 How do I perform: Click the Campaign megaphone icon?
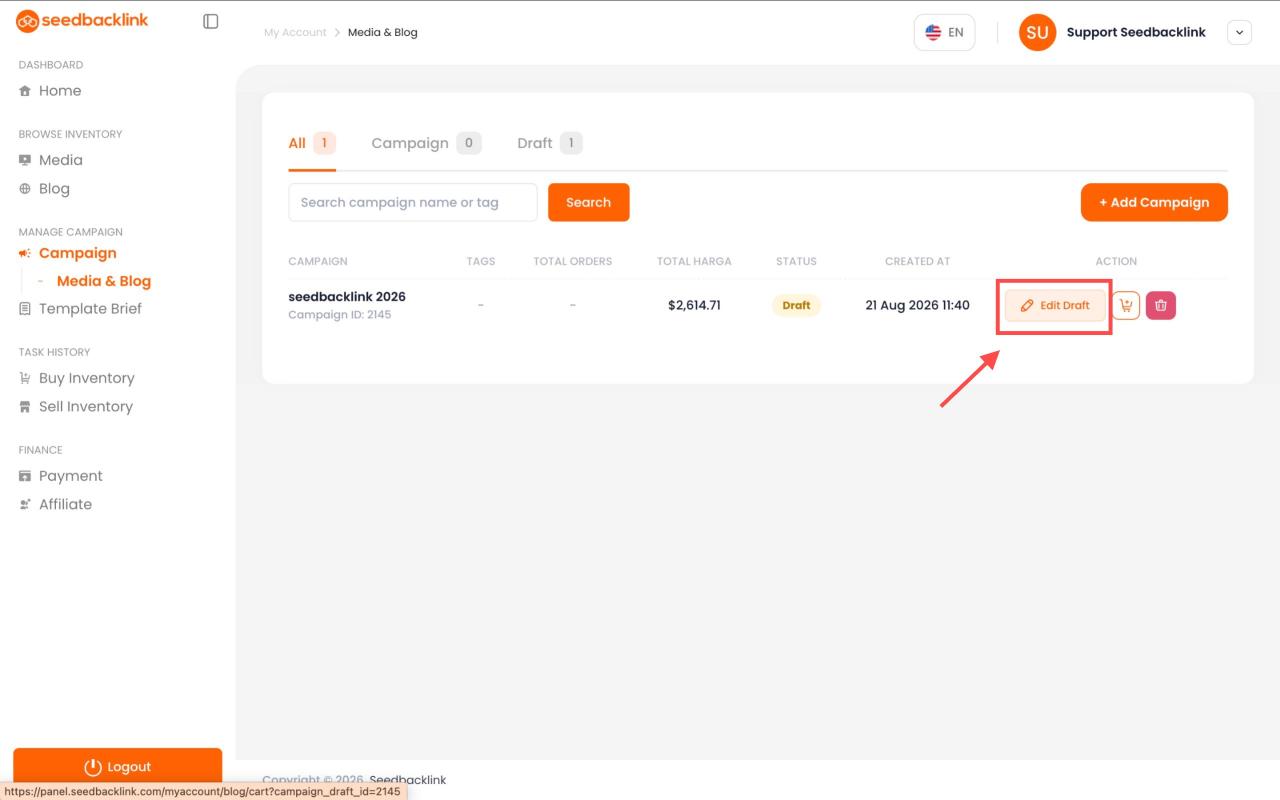pyautogui.click(x=25, y=254)
